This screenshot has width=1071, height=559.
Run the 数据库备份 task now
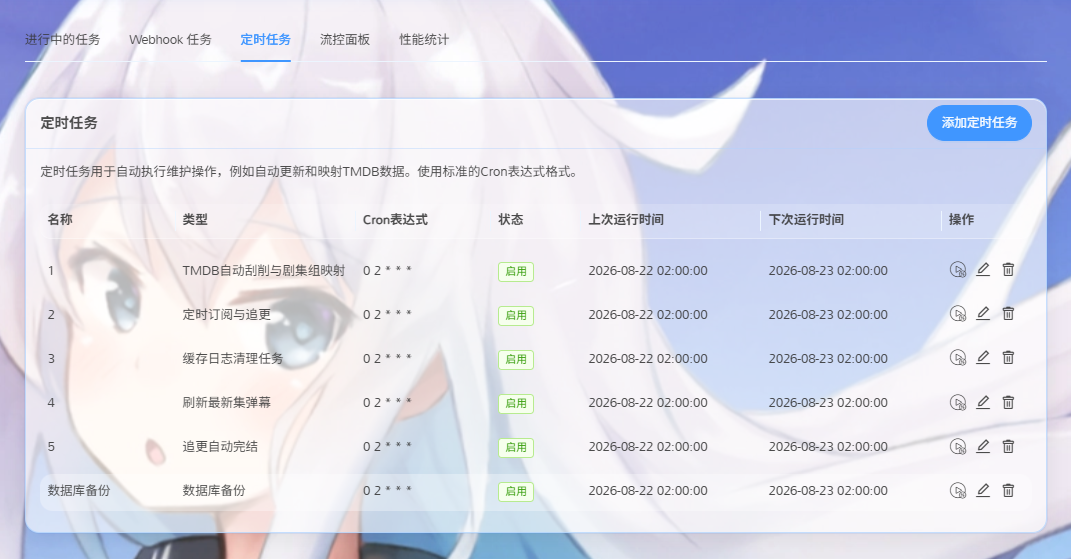pos(958,490)
